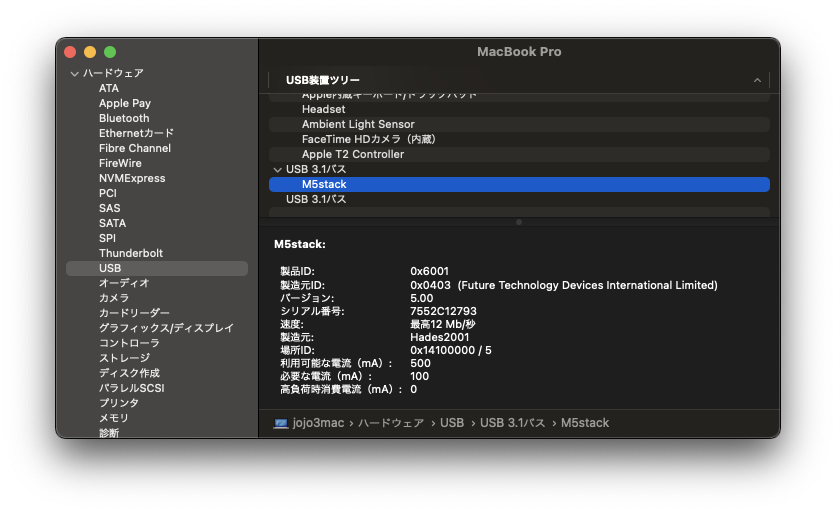The height and width of the screenshot is (512, 836).
Task: Select FireWire in the sidebar
Action: [120, 163]
